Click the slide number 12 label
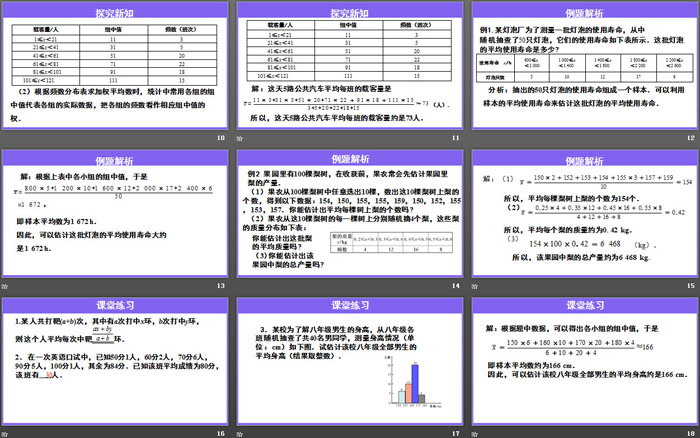 (691, 138)
